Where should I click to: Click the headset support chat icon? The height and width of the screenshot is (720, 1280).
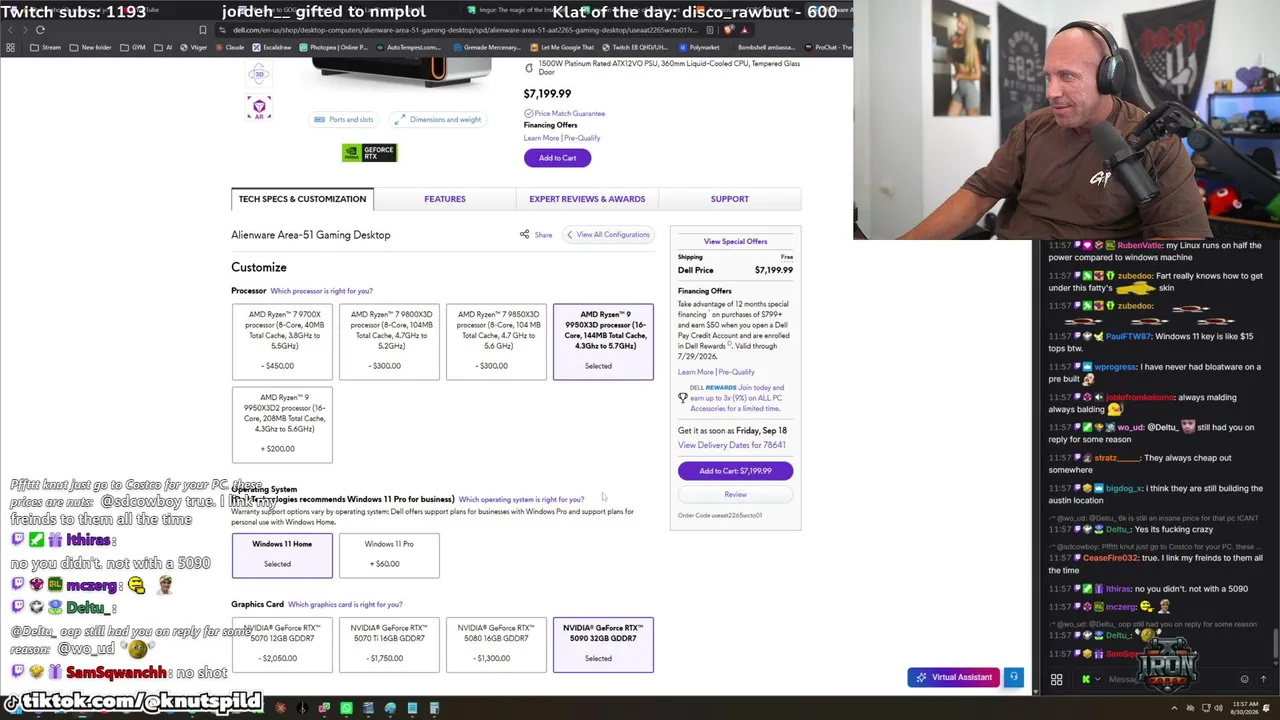[x=1013, y=677]
